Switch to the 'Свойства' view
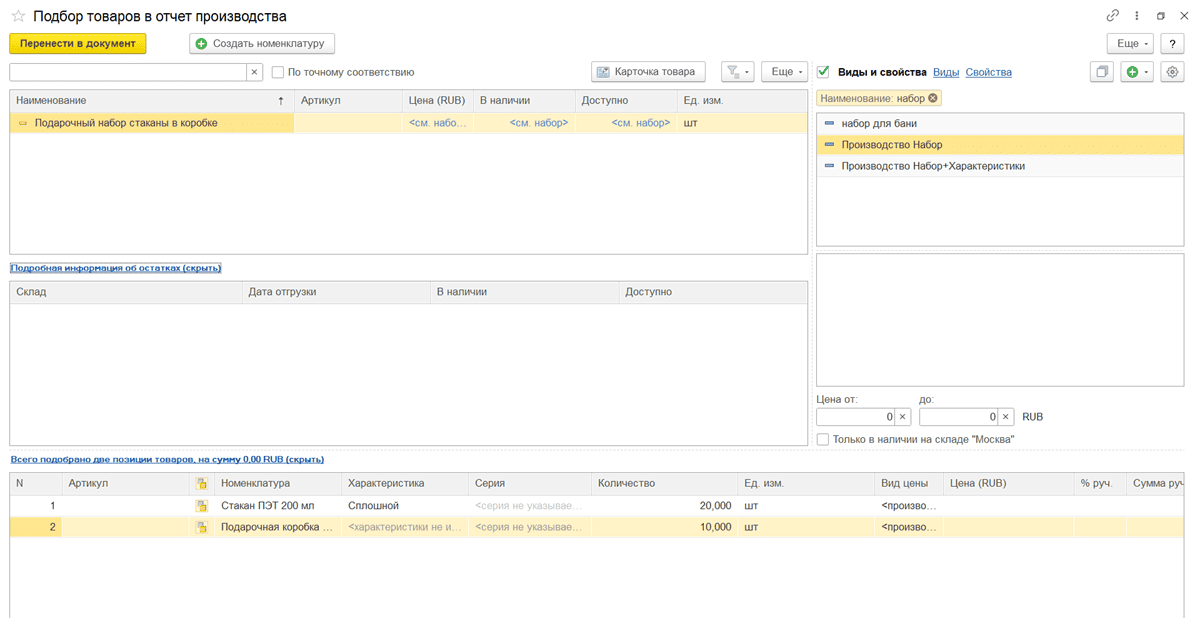Image resolution: width=1190 pixels, height=618 pixels. click(988, 72)
